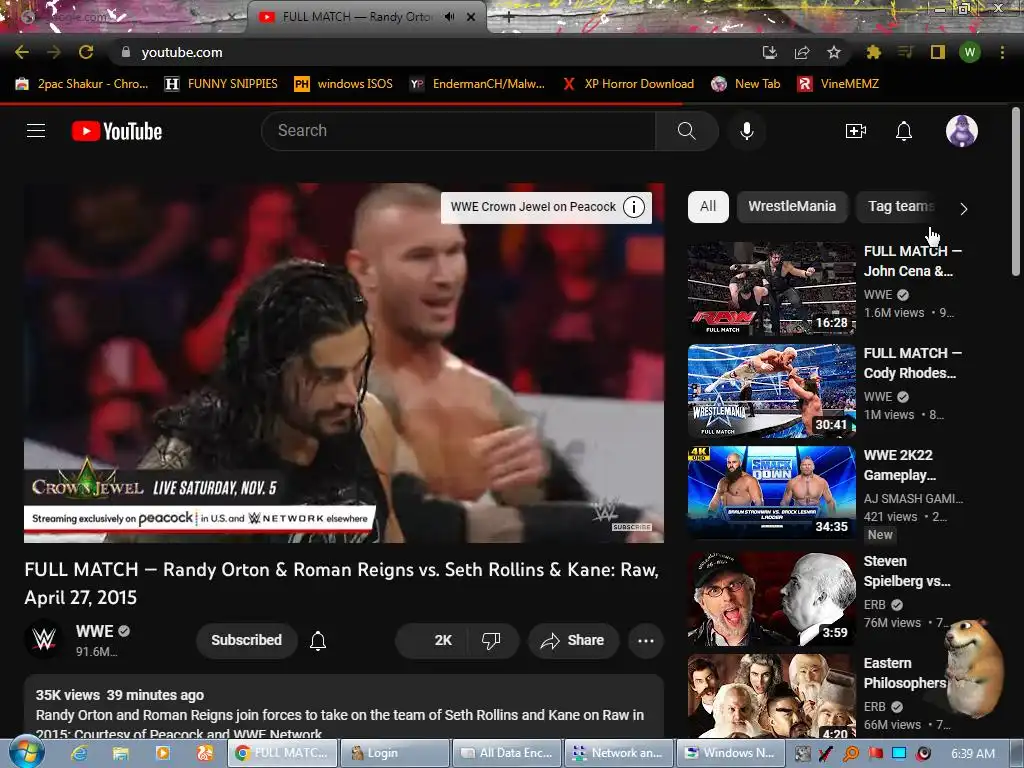Viewport: 1024px width, 768px height.
Task: Start voice search with the microphone
Action: pos(746,131)
